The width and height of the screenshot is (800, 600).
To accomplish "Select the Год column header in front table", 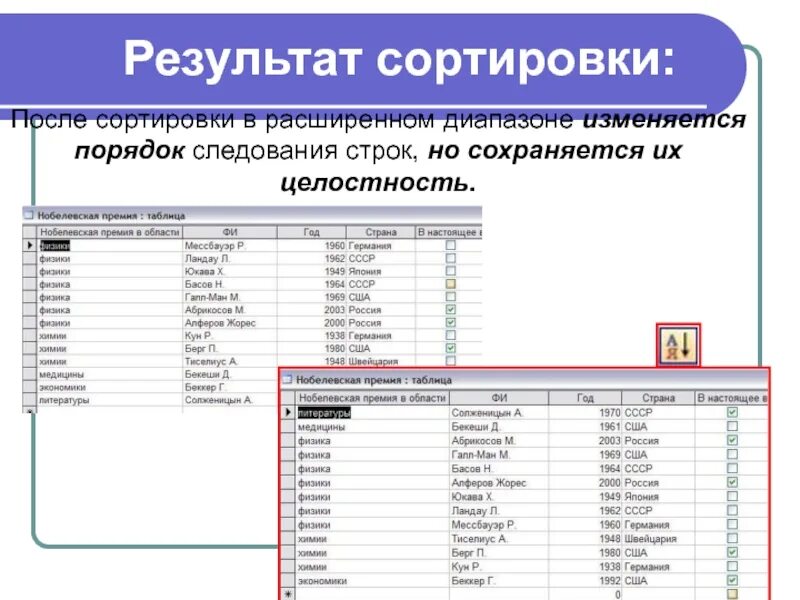I will point(585,397).
